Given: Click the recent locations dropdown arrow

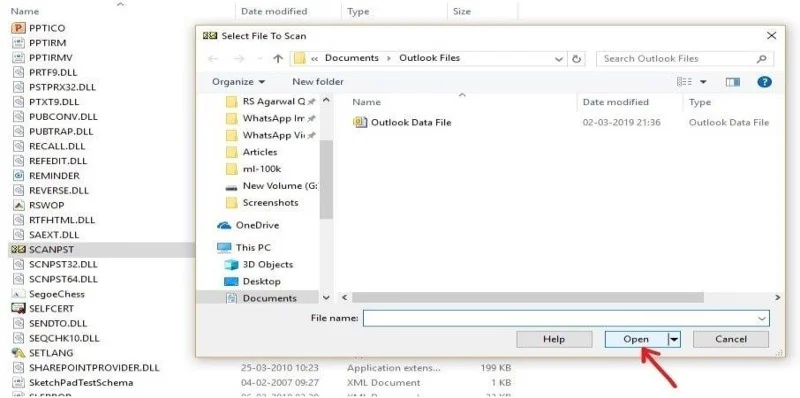Looking at the screenshot, I should 259,59.
